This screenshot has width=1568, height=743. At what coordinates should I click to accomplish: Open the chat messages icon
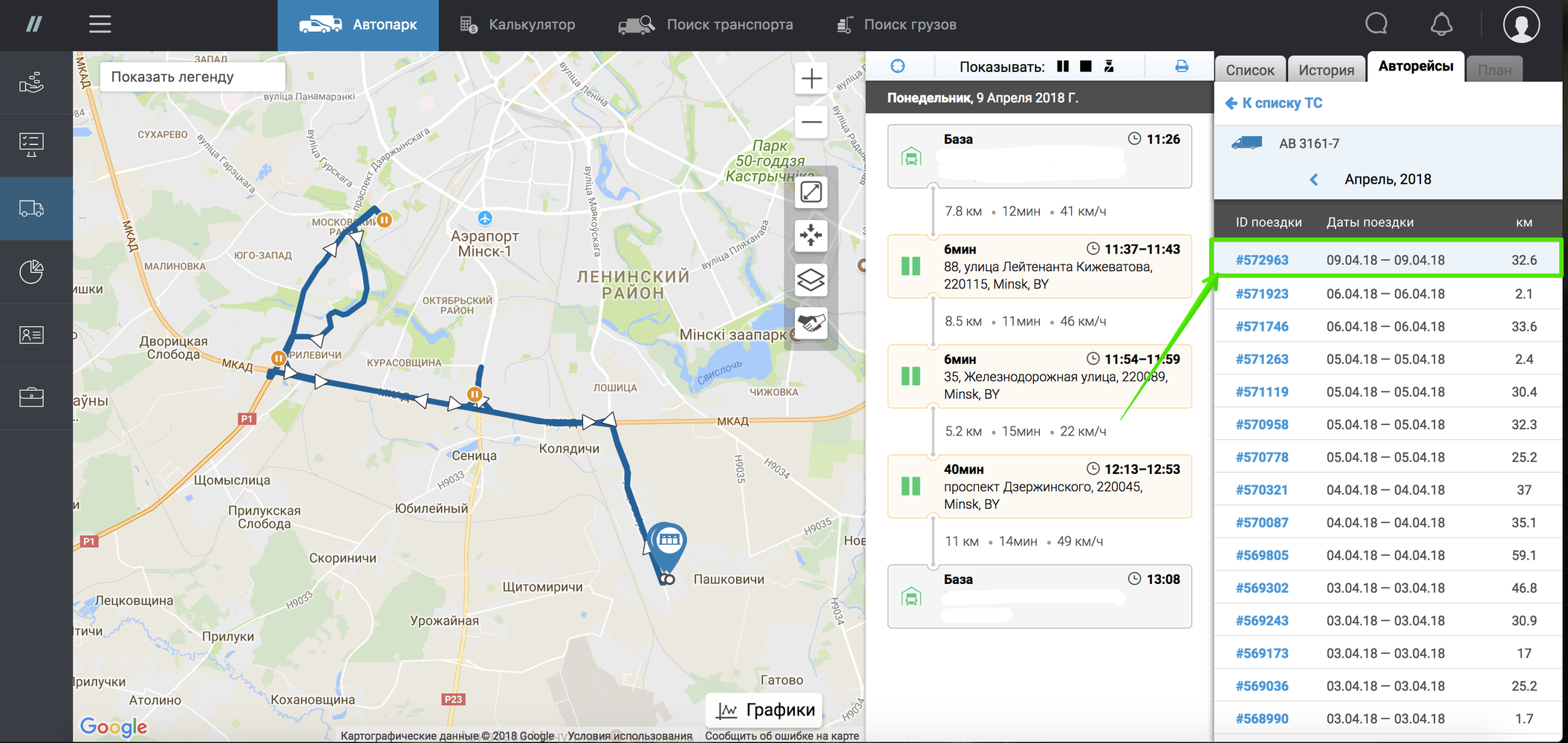(x=1376, y=25)
